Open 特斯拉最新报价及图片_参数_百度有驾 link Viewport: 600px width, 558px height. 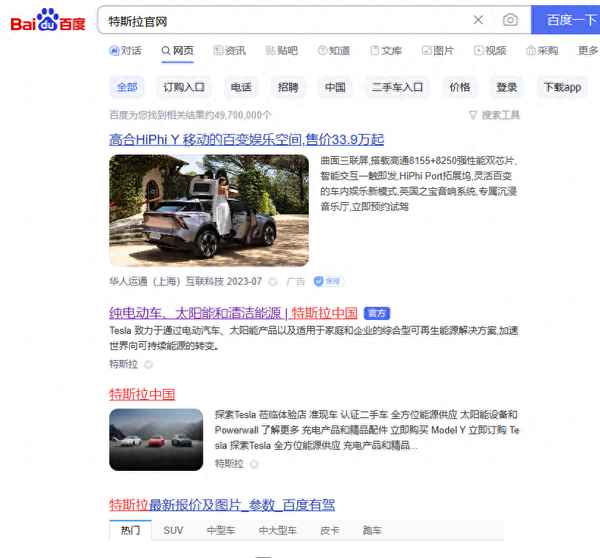(222, 505)
